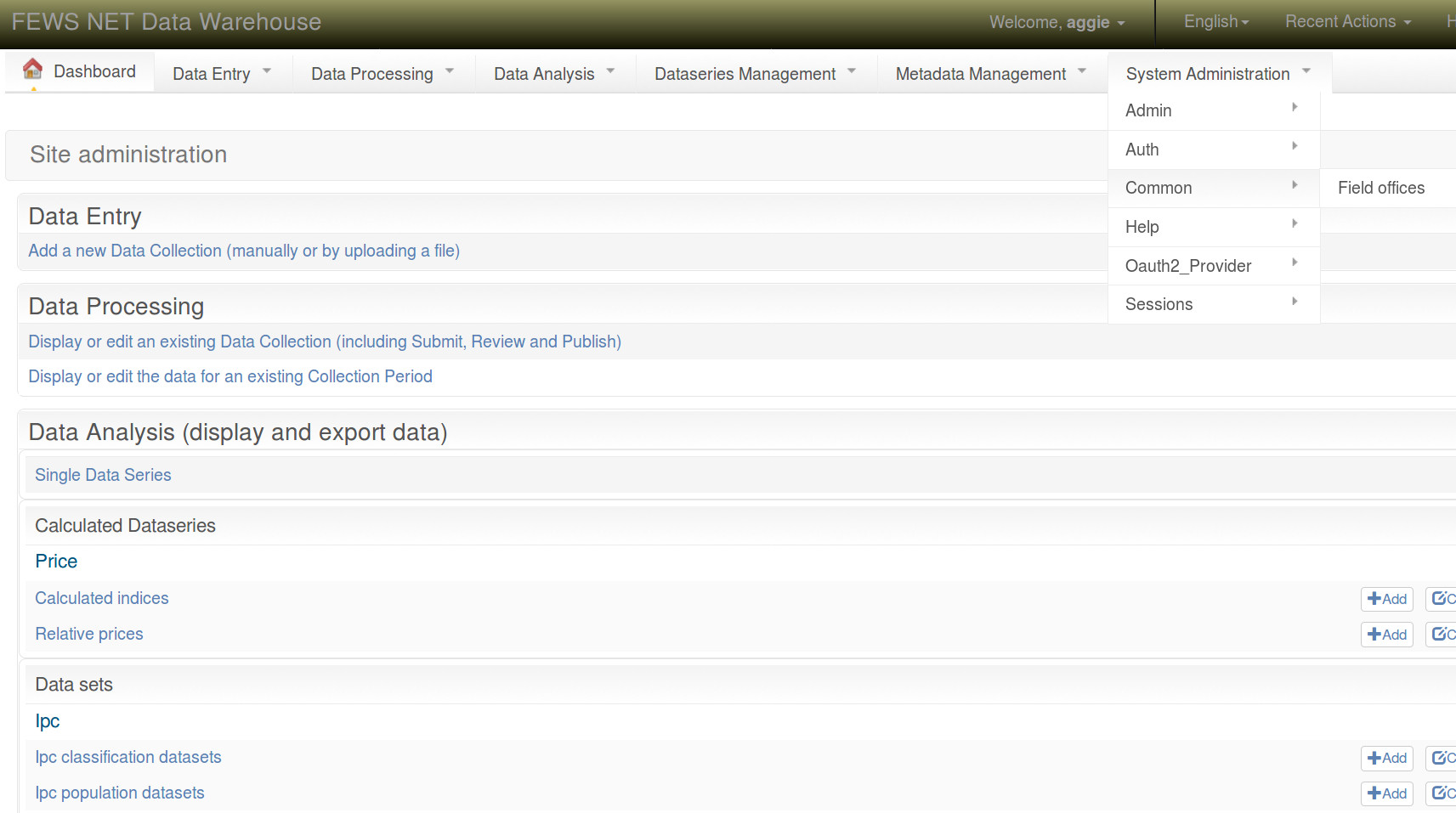Open Add a new Data Collection link

point(244,251)
